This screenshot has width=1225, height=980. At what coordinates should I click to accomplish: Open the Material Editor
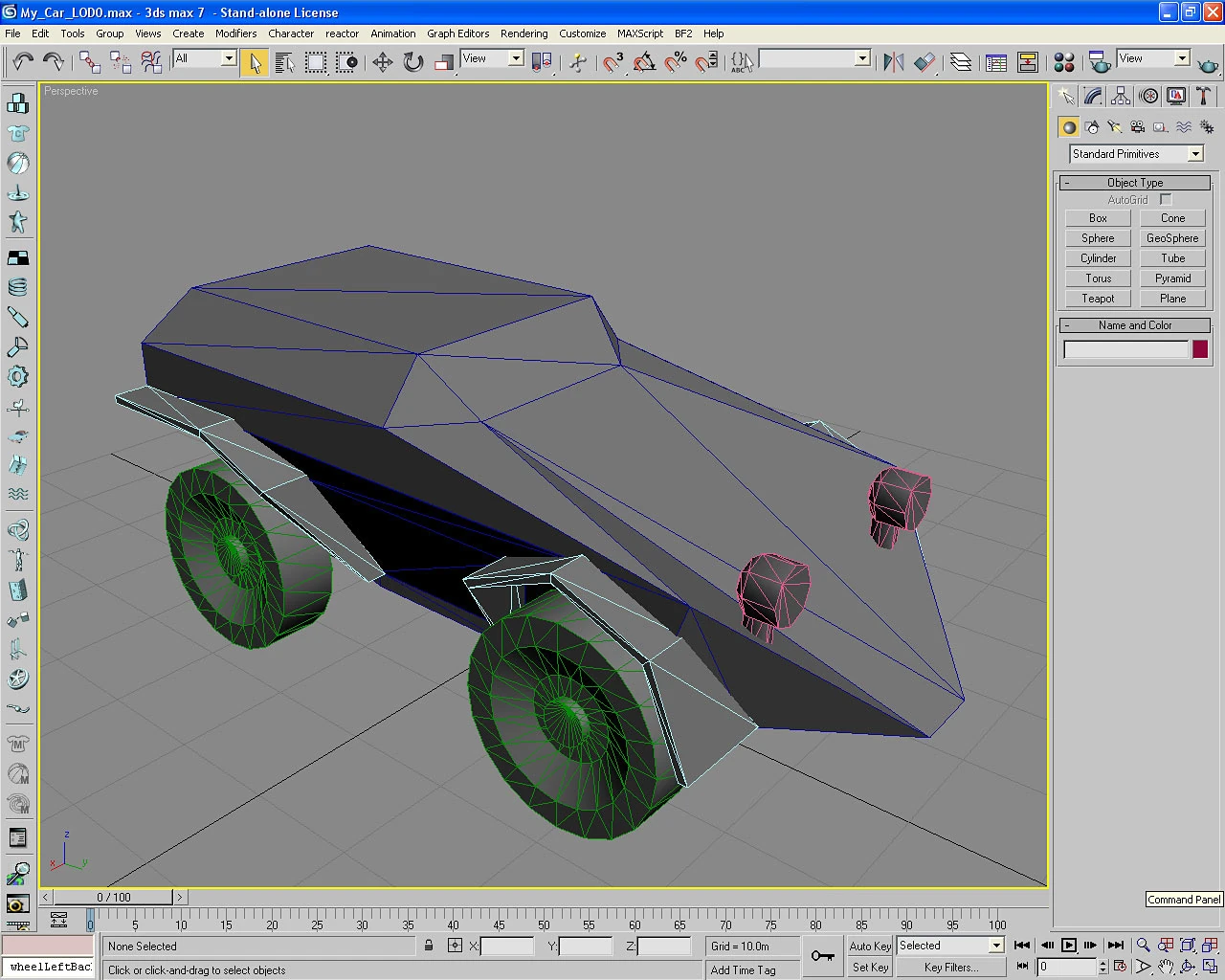[1063, 62]
